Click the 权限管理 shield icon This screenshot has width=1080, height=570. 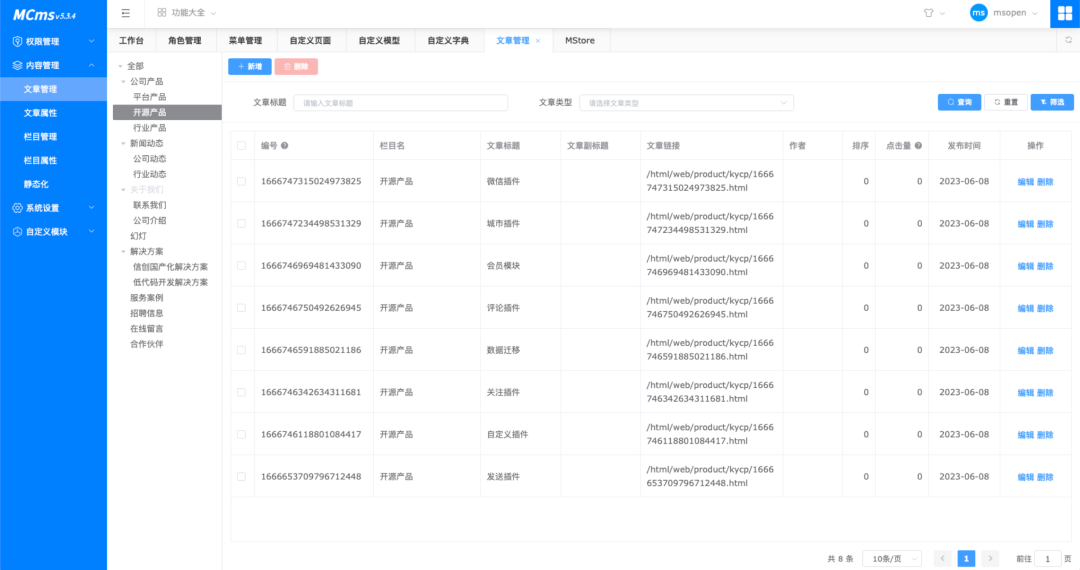pos(17,41)
